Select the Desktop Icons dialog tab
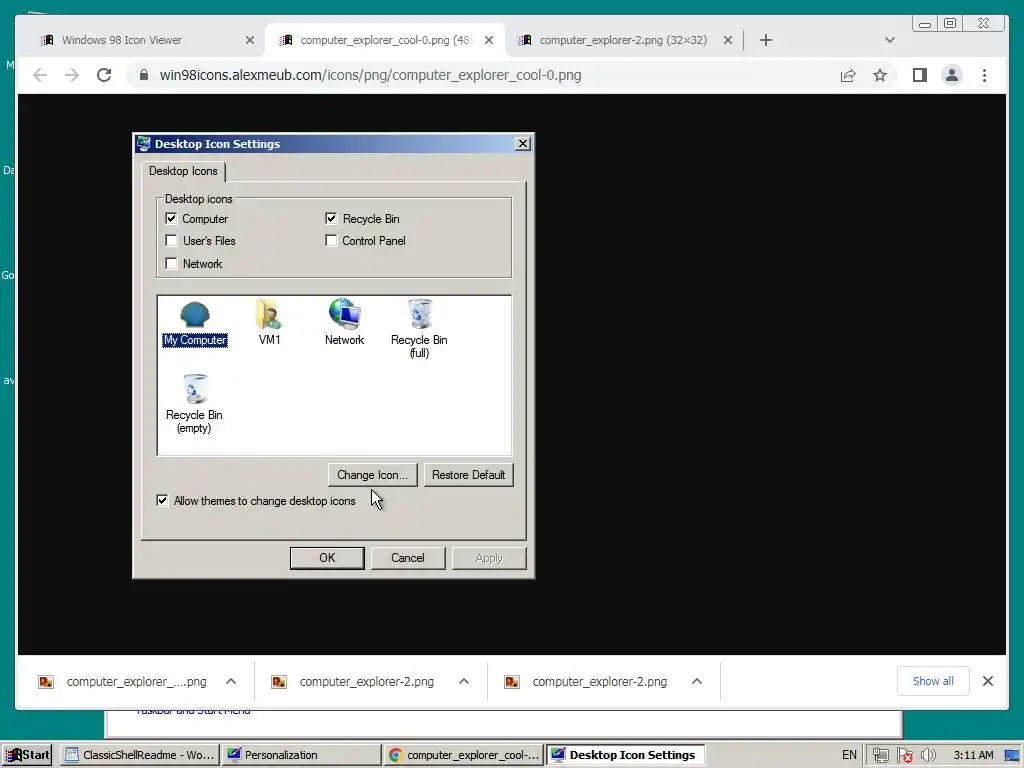This screenshot has height=768, width=1024. pos(183,171)
